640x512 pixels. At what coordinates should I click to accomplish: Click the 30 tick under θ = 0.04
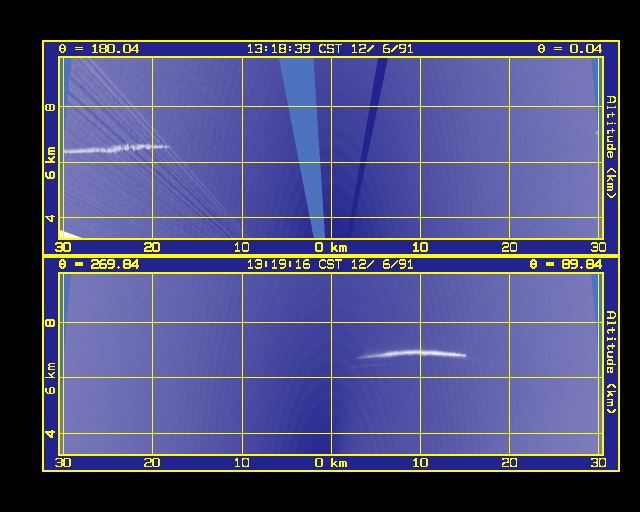coord(598,247)
